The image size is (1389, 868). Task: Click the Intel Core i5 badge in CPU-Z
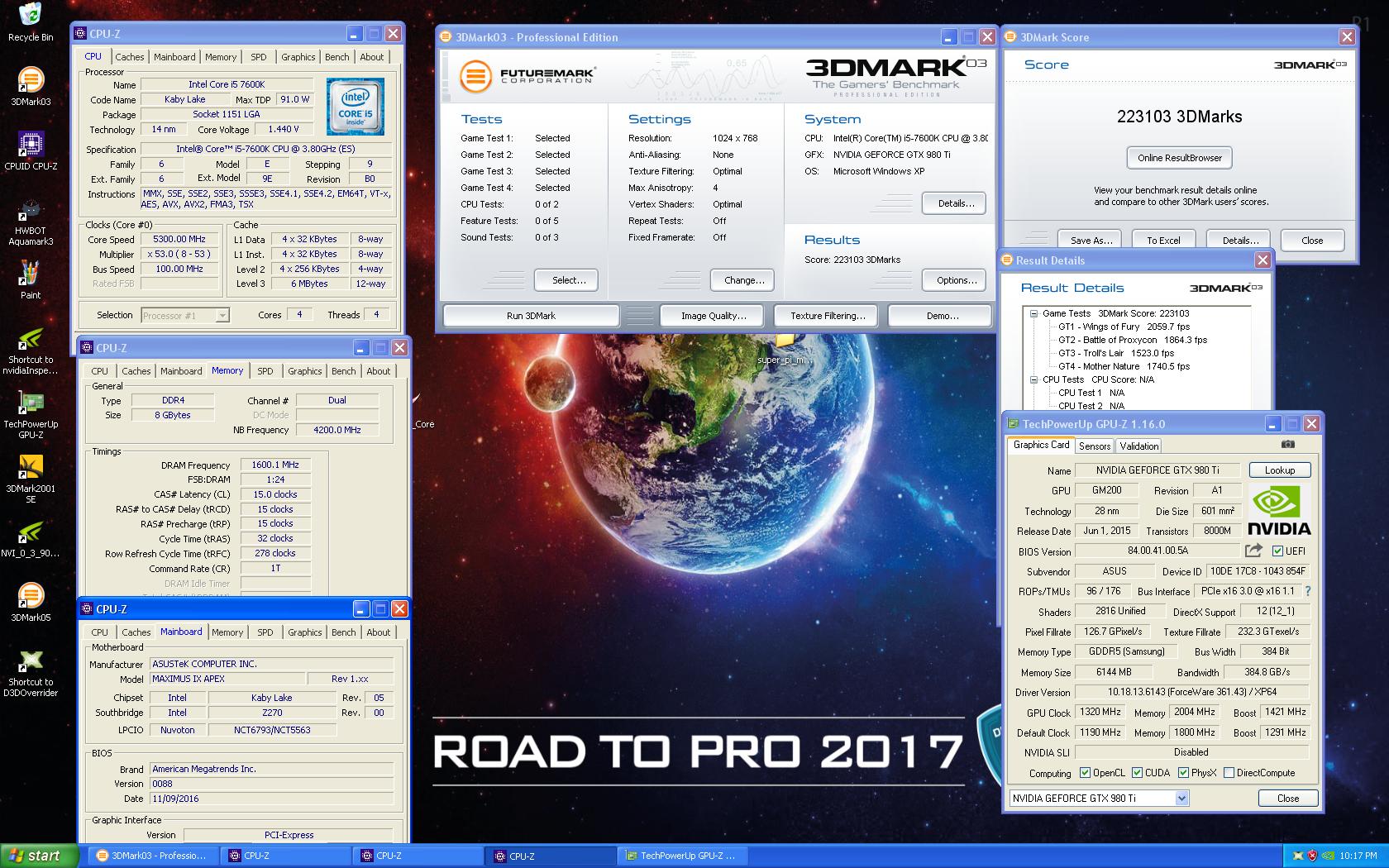(x=355, y=107)
